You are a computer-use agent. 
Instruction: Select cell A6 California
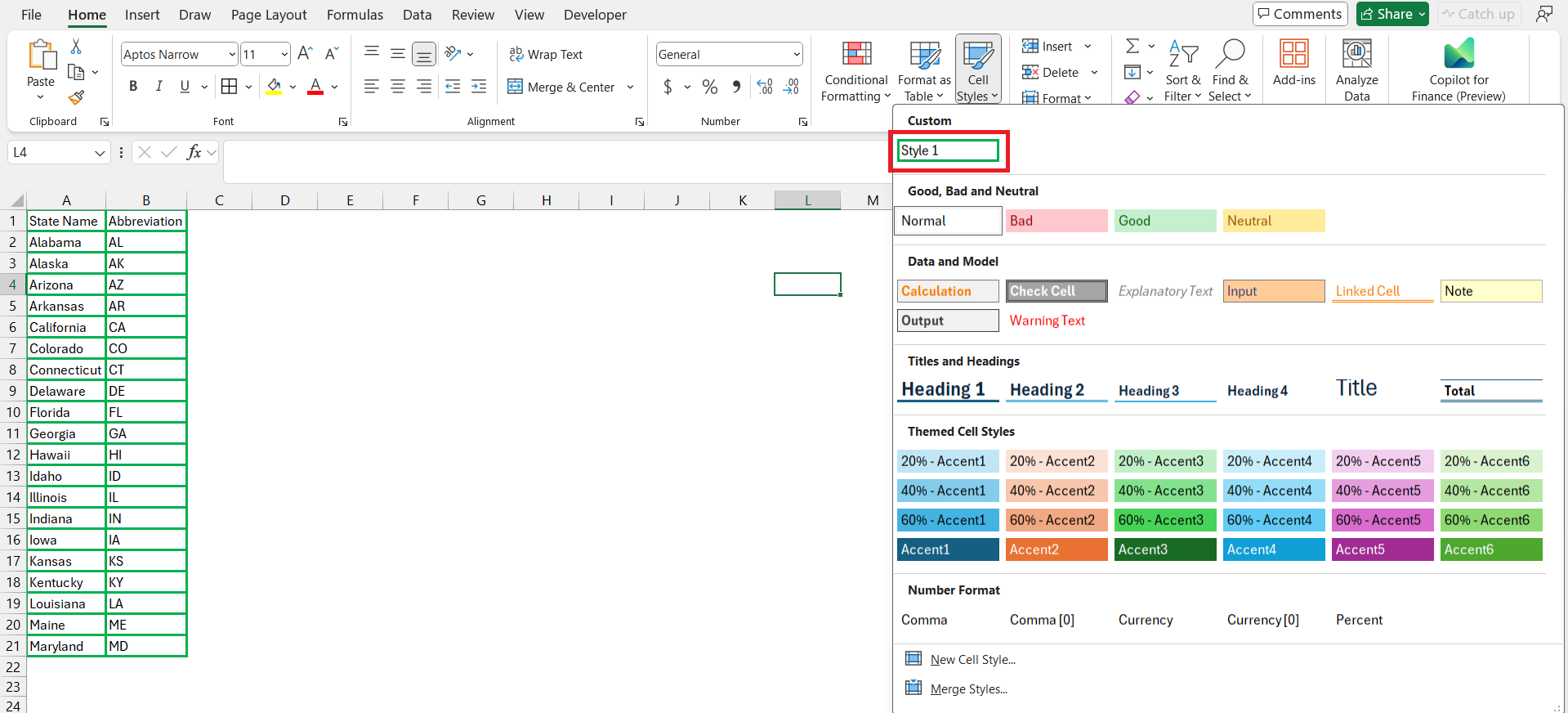coord(66,327)
